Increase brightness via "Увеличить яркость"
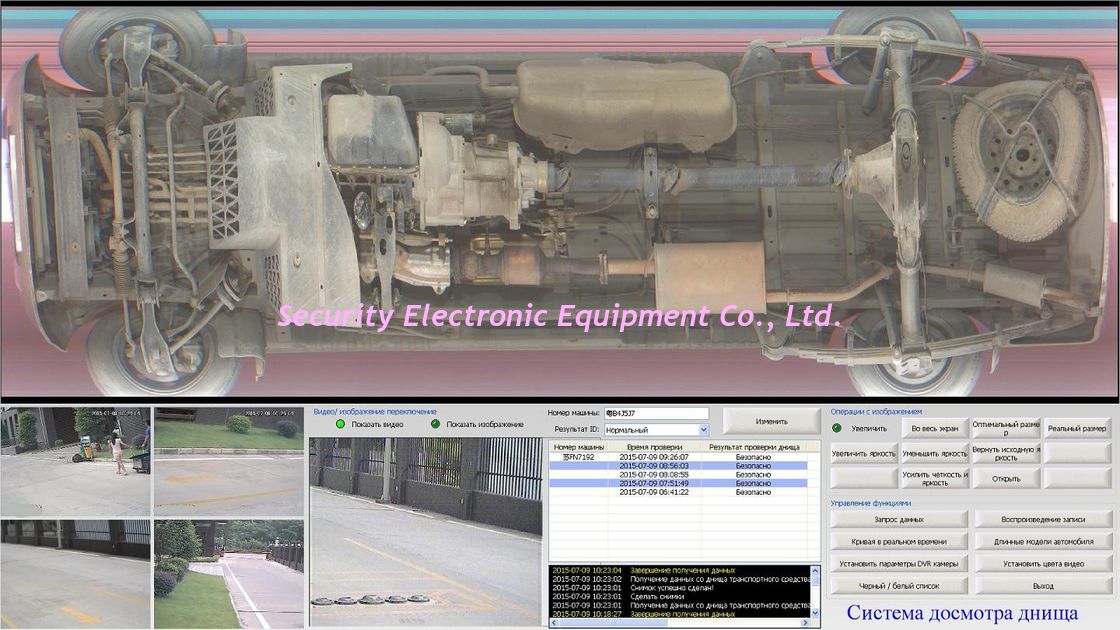 click(x=863, y=453)
